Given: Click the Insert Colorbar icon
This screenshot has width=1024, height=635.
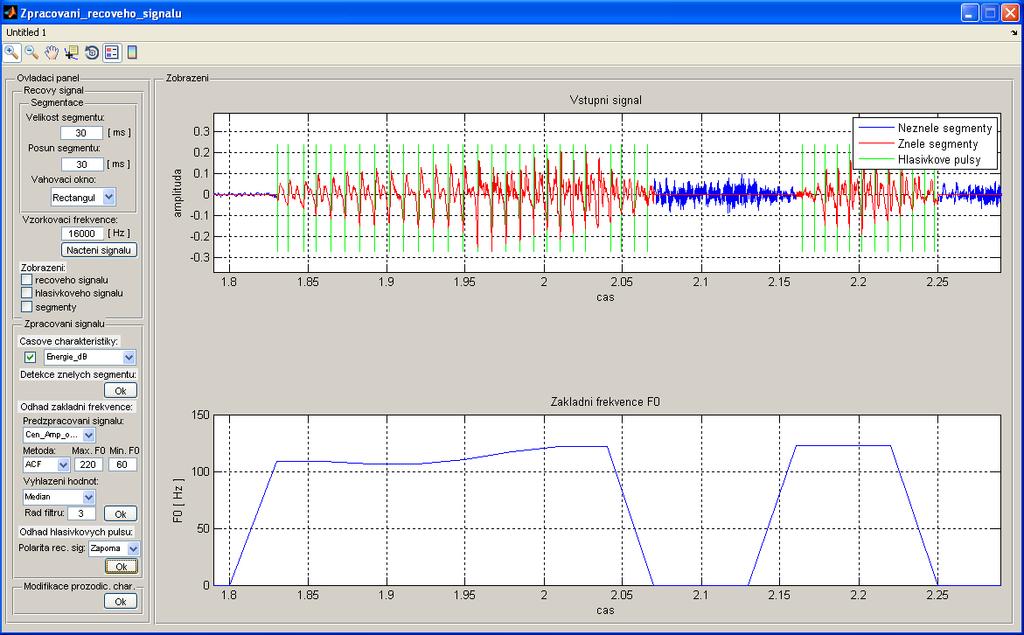Looking at the screenshot, I should coord(132,53).
